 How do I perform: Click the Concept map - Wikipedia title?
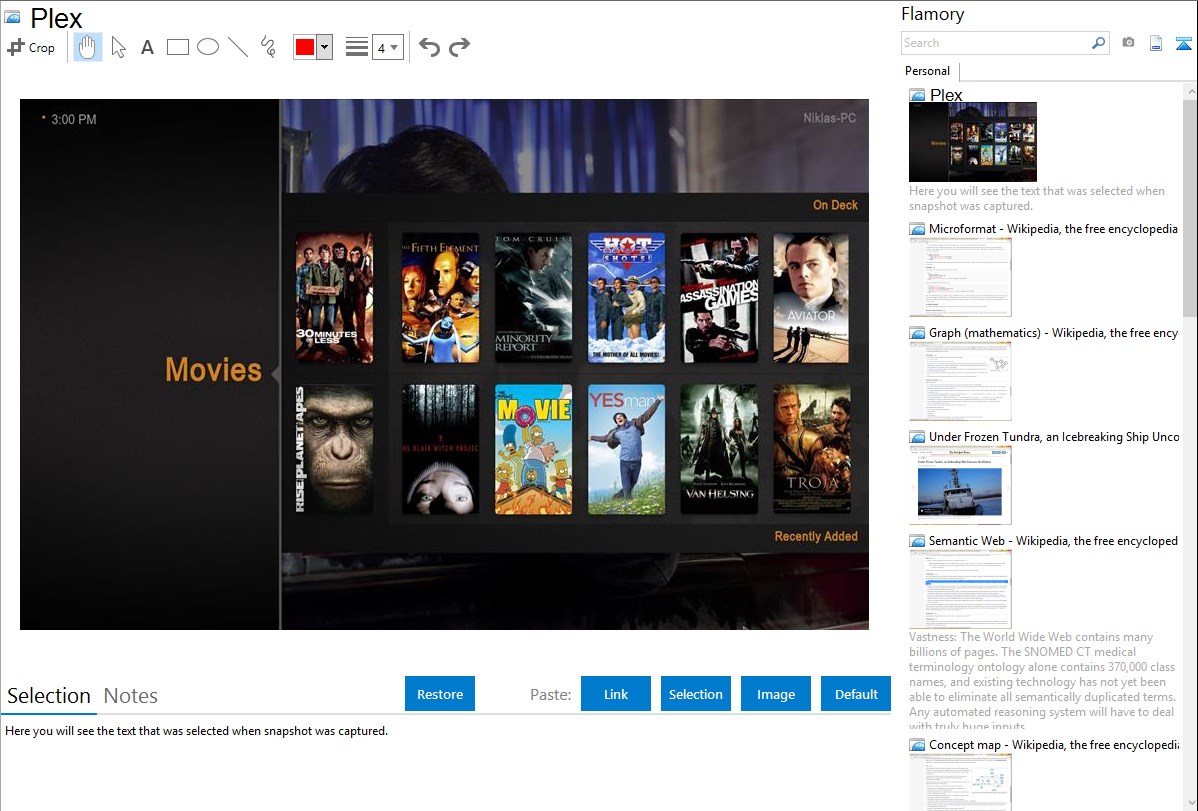(x=1053, y=744)
